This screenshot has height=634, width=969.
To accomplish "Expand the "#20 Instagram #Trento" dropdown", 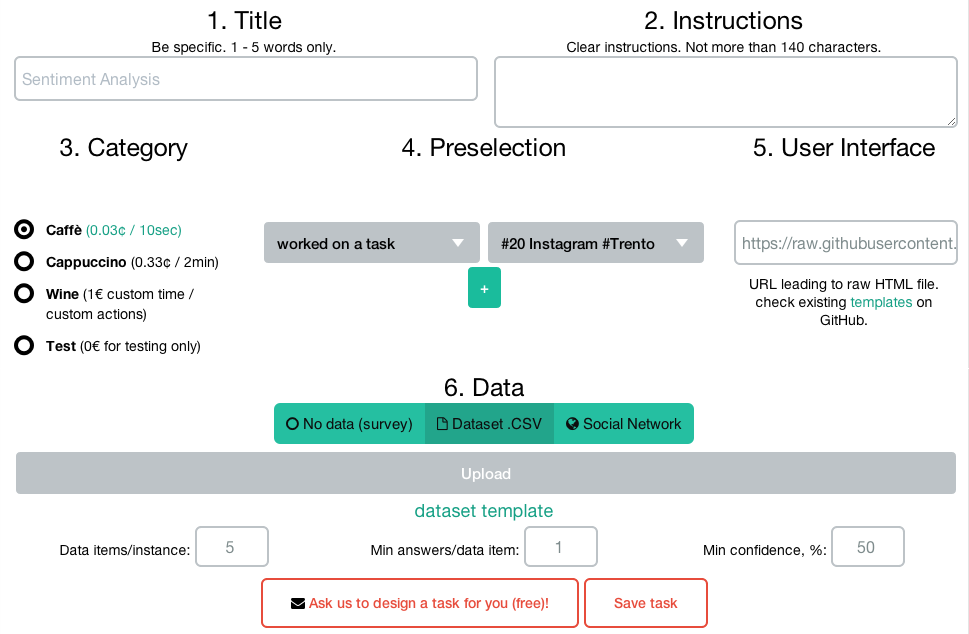I will click(595, 243).
